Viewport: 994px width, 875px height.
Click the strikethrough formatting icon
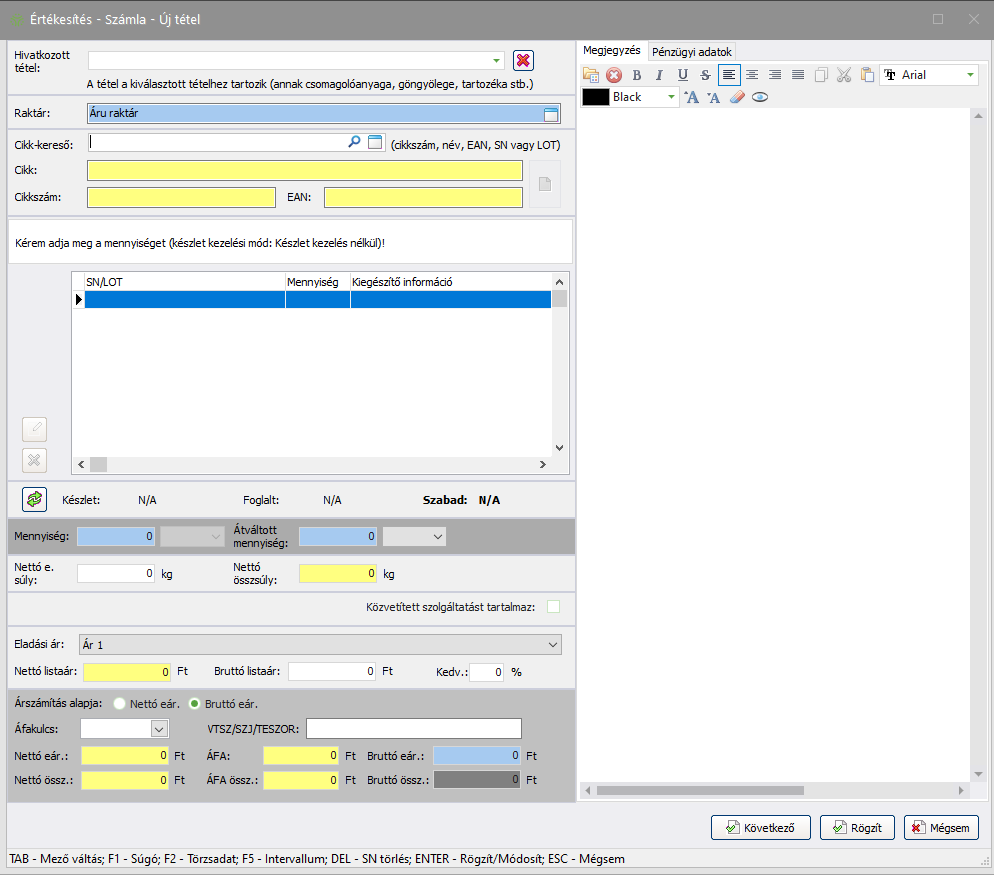tap(705, 75)
